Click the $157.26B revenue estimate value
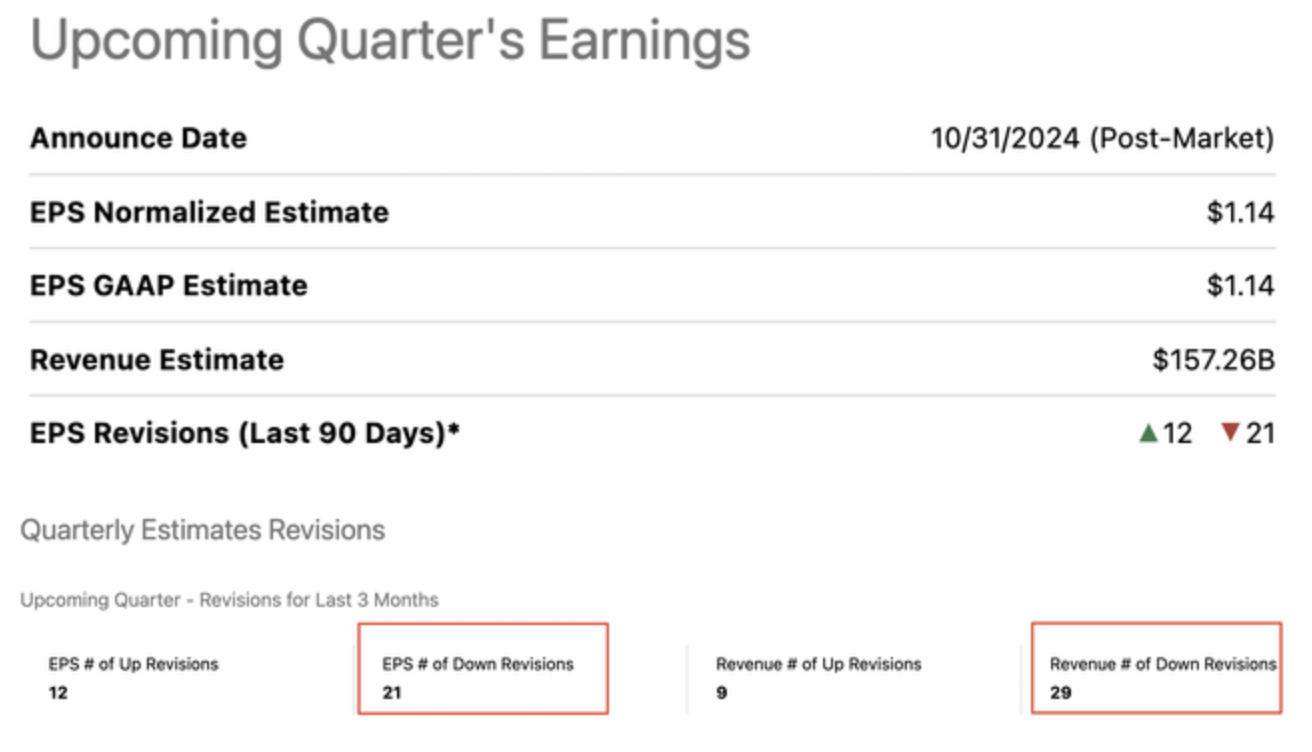 (x=1213, y=360)
